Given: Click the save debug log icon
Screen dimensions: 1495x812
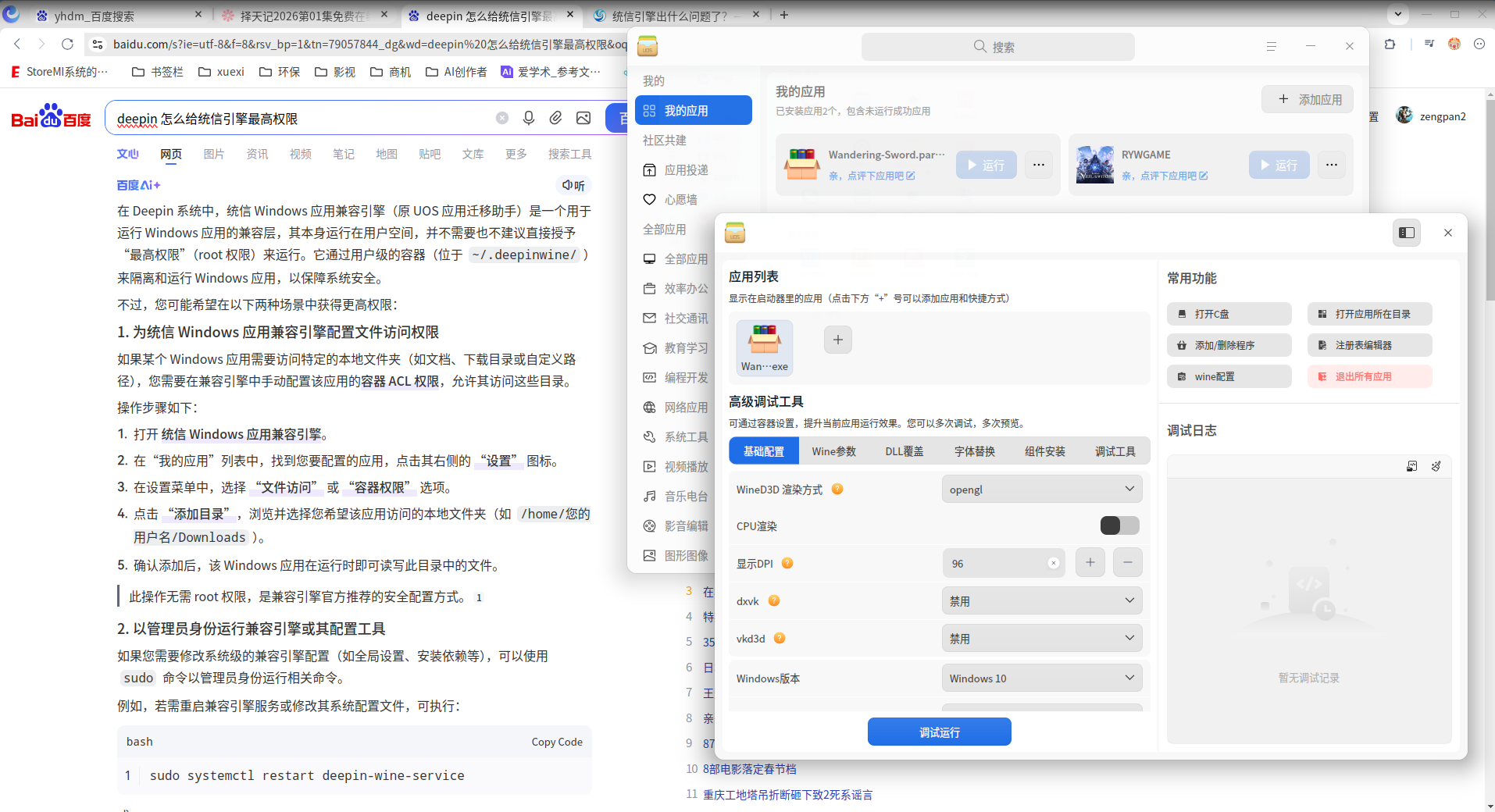Looking at the screenshot, I should pyautogui.click(x=1411, y=466).
